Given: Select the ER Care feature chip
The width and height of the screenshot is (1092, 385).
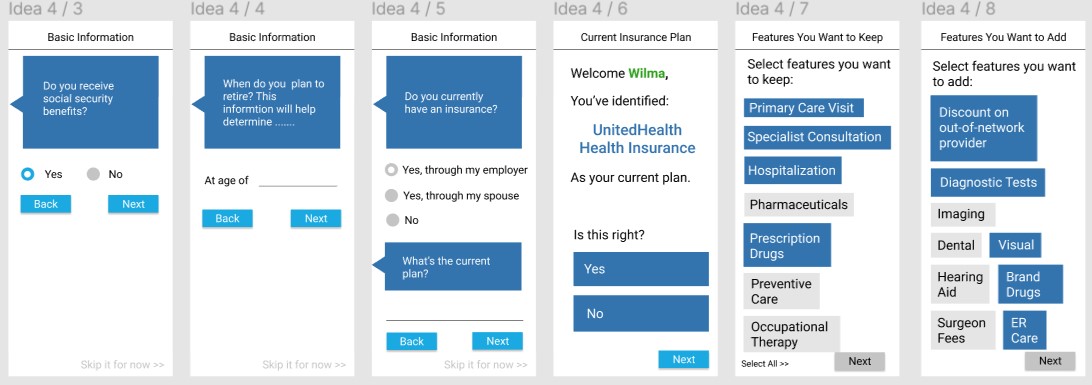Looking at the screenshot, I should click(x=1024, y=331).
